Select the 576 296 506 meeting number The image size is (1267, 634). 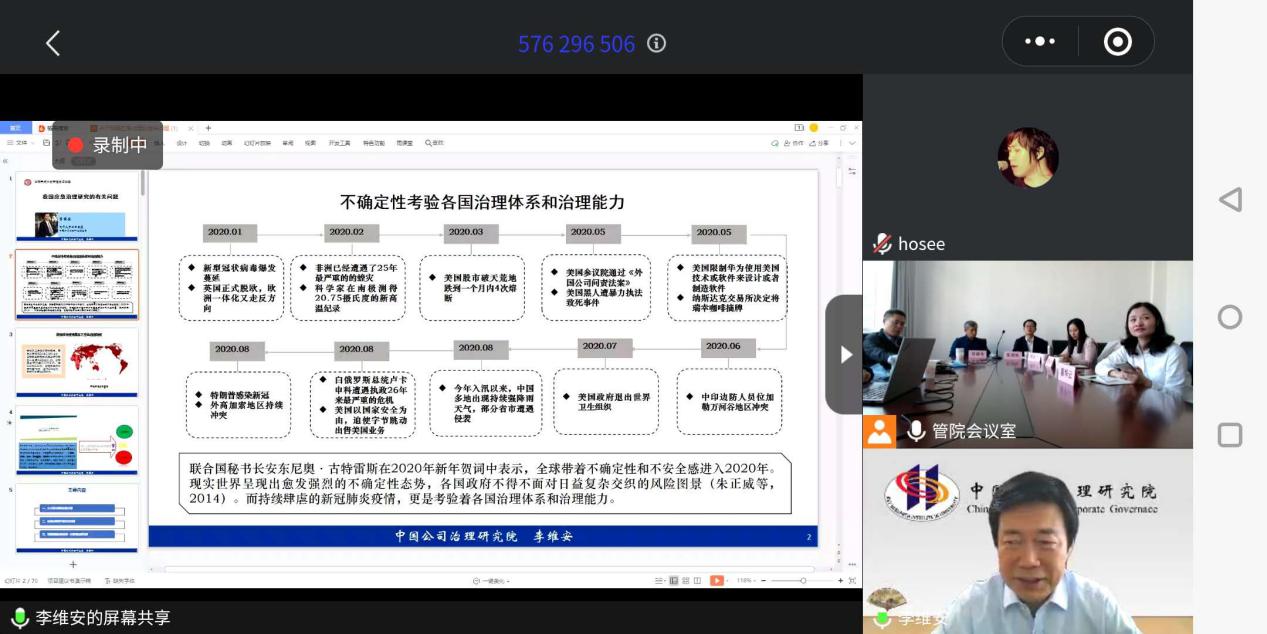tap(576, 44)
